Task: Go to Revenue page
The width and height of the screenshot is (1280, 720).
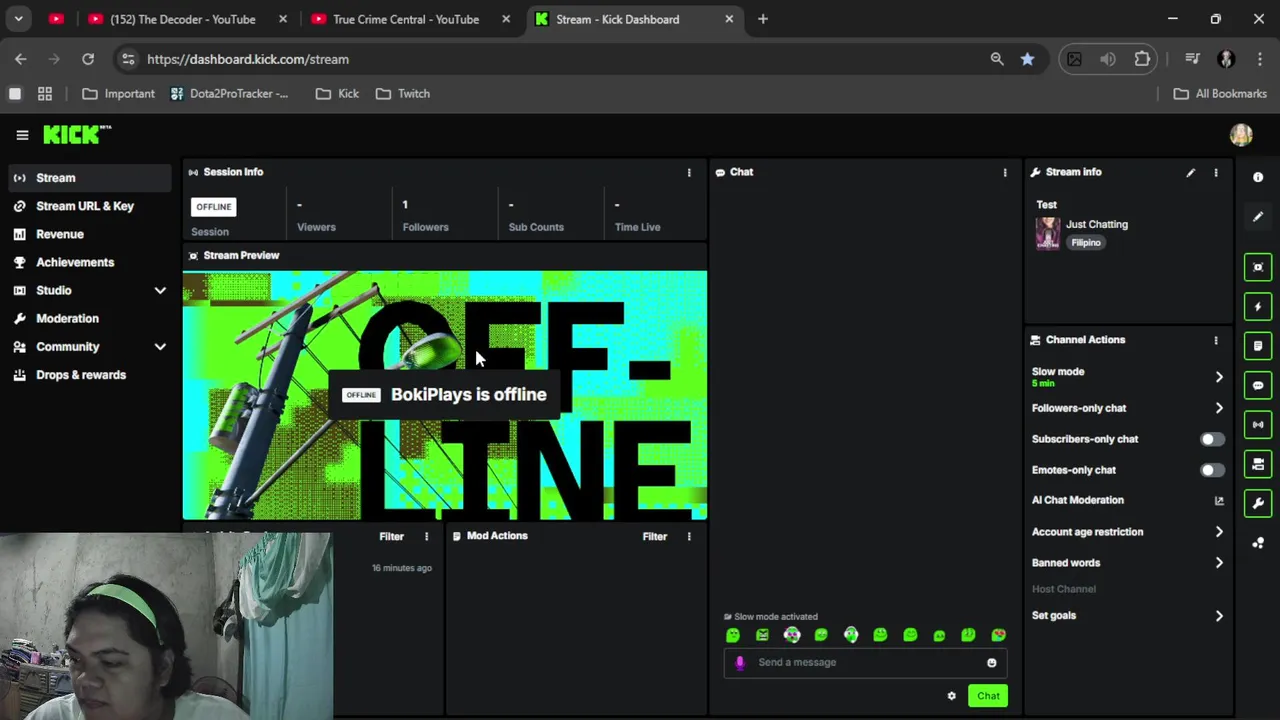Action: click(90, 234)
